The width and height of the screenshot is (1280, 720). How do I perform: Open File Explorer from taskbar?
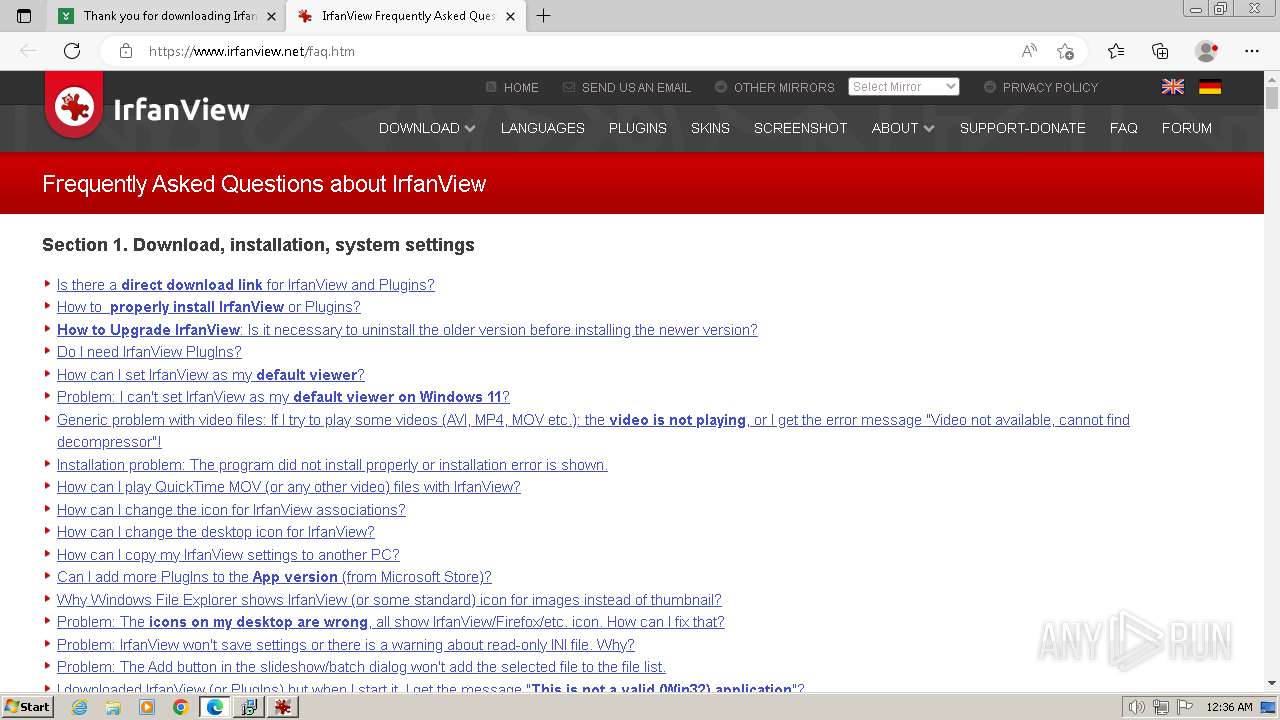click(113, 707)
